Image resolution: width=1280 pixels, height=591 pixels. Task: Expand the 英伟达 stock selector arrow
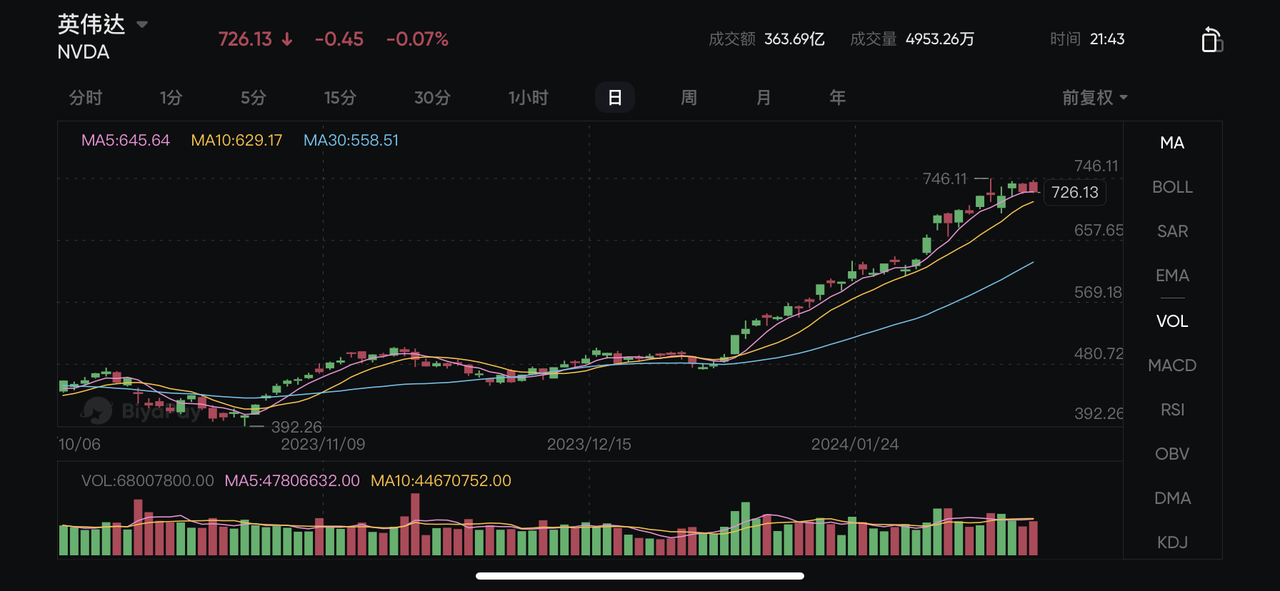click(142, 24)
